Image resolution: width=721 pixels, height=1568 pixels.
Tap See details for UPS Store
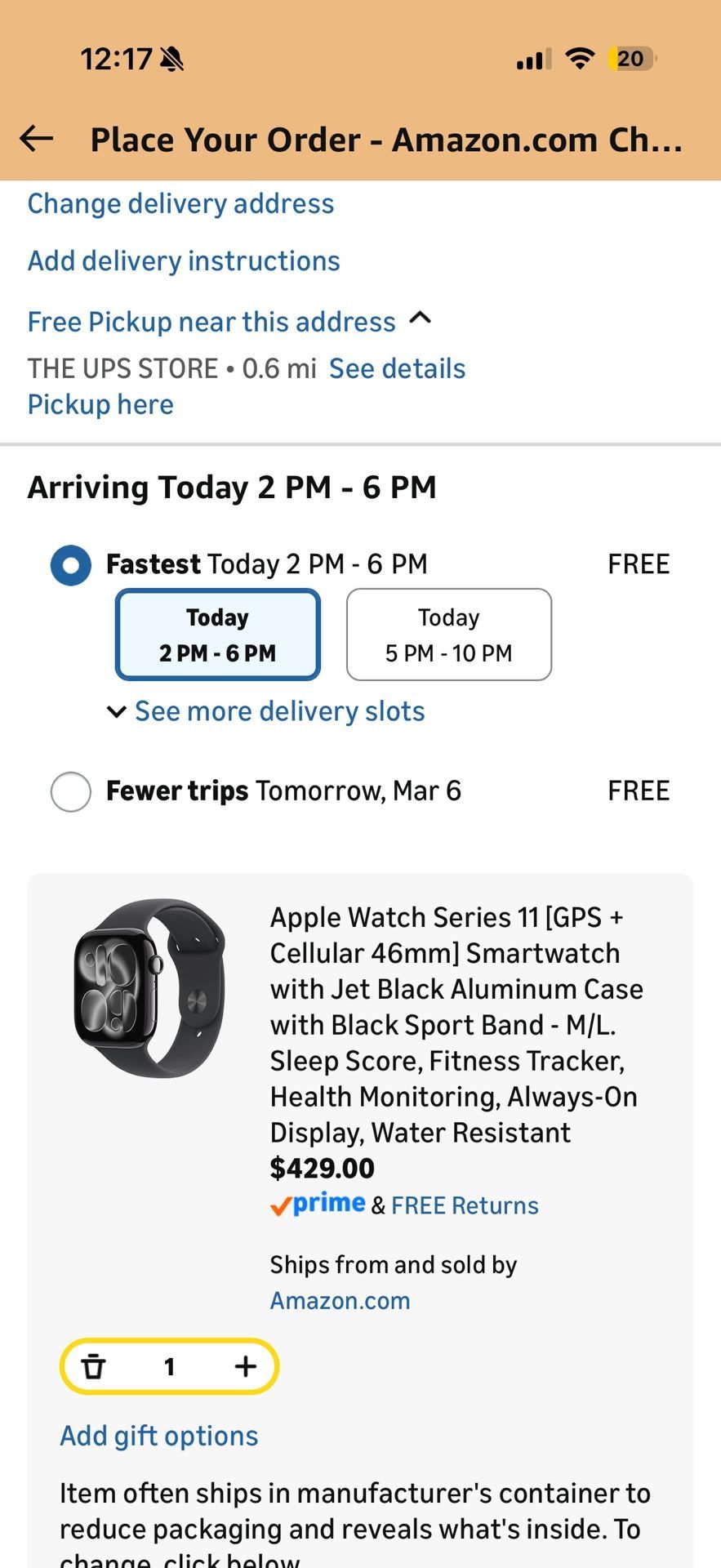397,368
